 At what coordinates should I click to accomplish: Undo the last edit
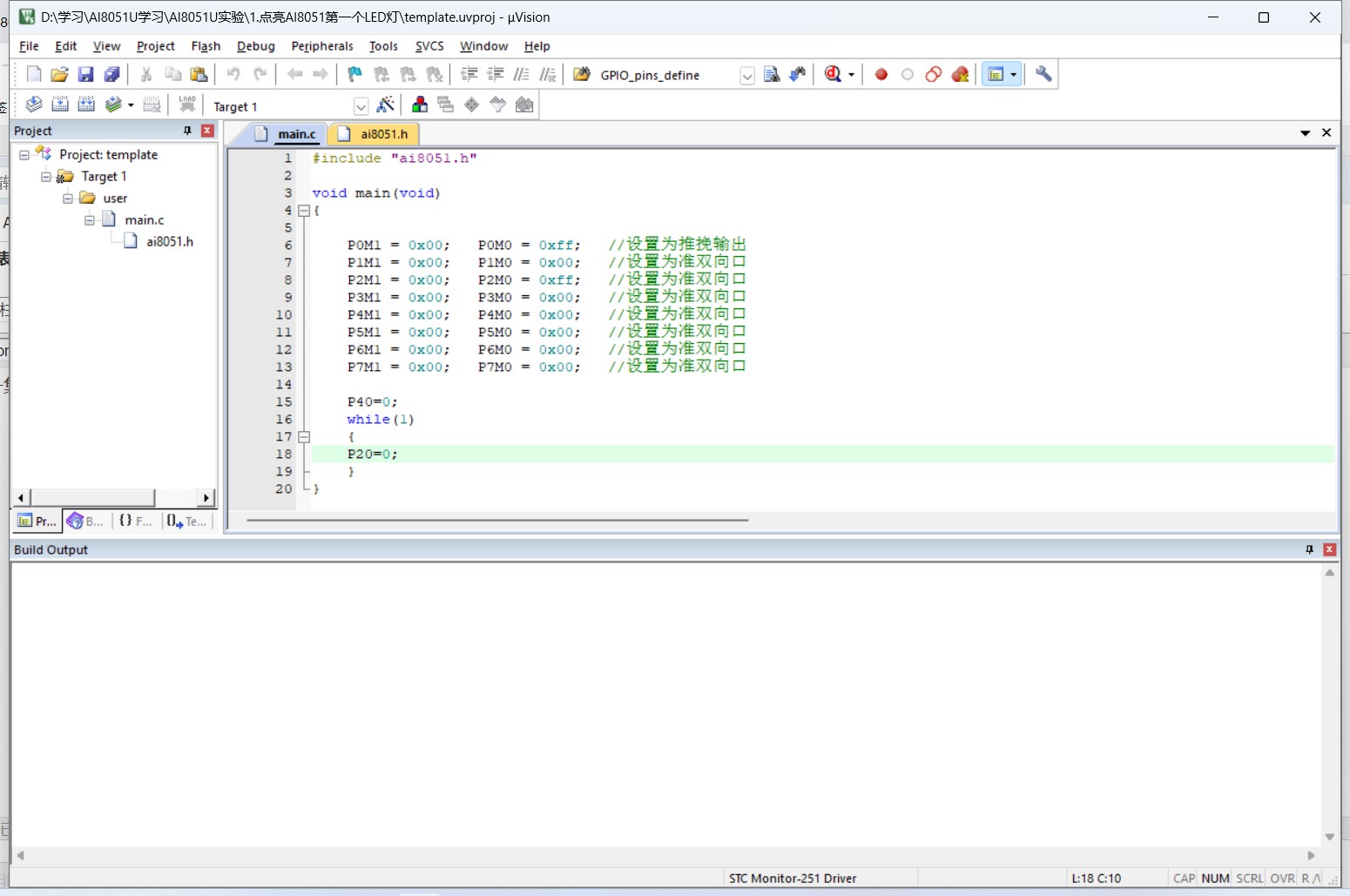click(x=233, y=75)
